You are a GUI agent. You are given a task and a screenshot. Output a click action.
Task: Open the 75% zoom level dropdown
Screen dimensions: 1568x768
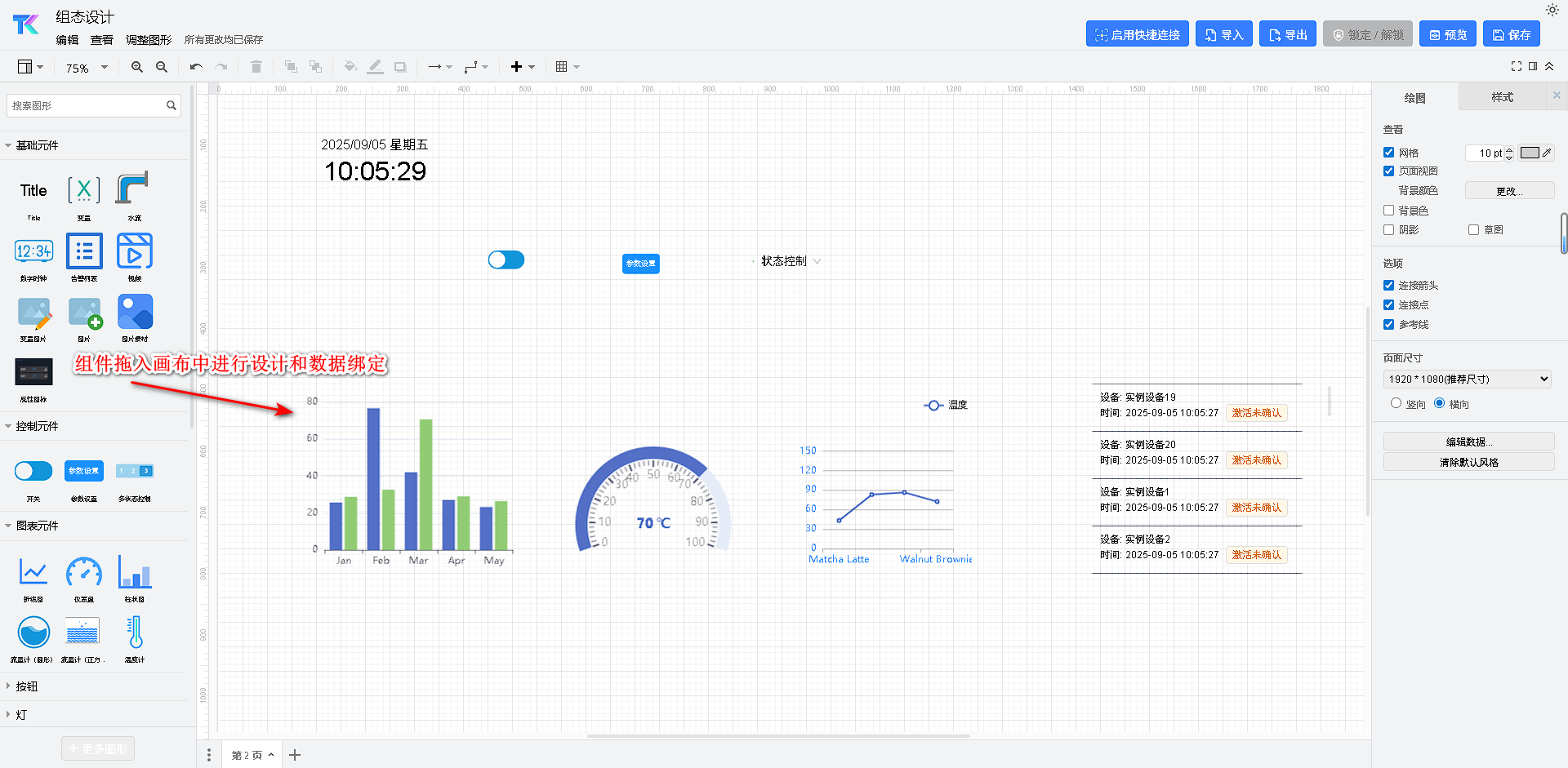coord(87,68)
